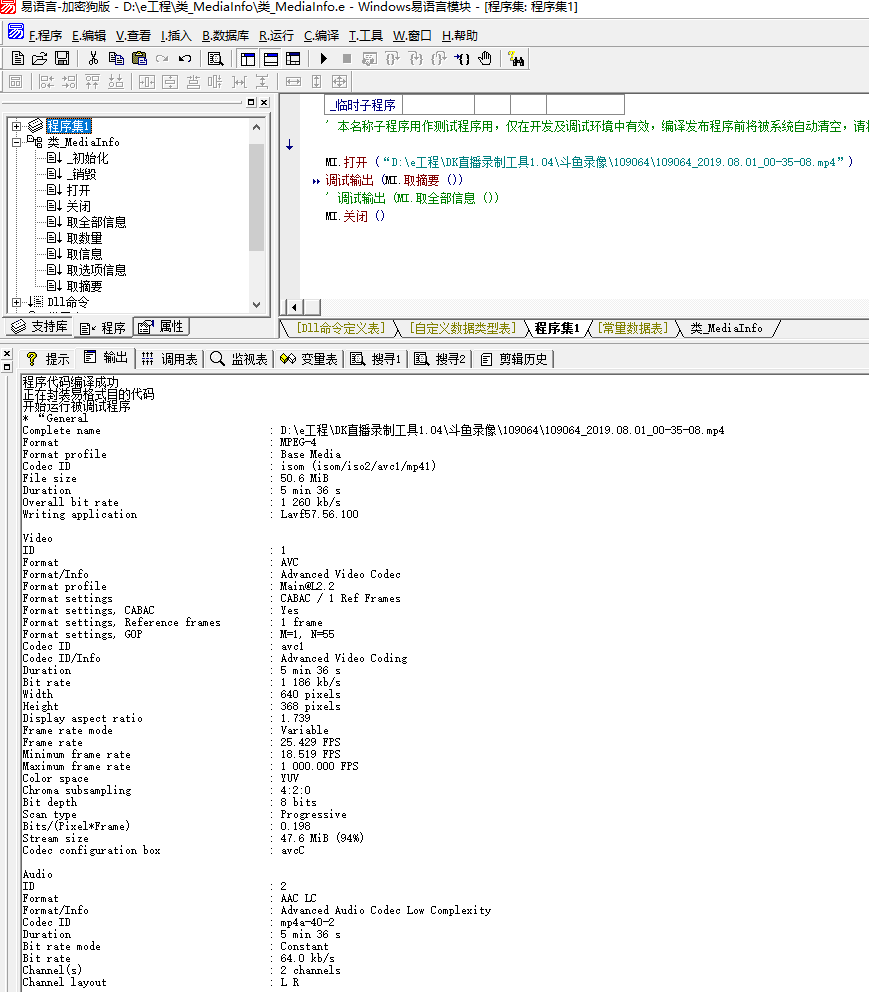Float the project tree panel

[251, 102]
